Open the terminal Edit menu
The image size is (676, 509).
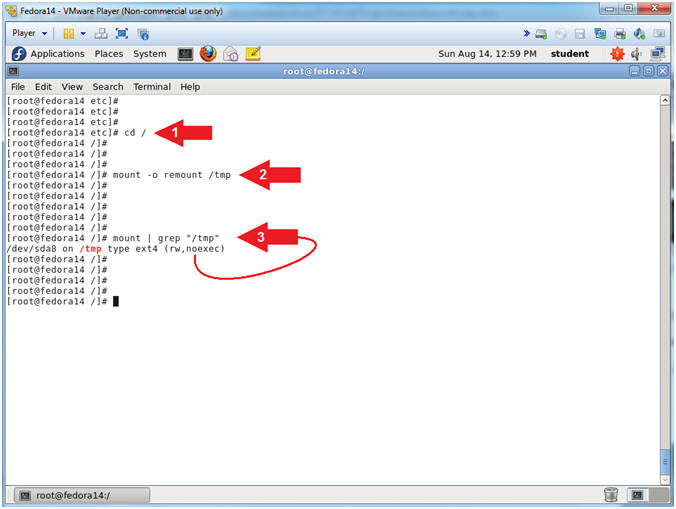coord(43,87)
